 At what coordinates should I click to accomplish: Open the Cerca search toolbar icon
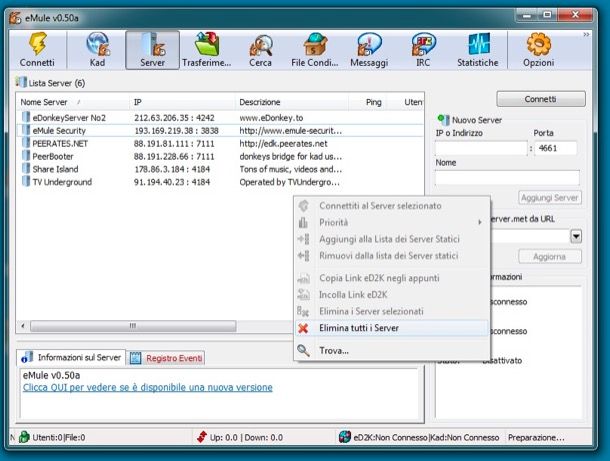[x=261, y=50]
